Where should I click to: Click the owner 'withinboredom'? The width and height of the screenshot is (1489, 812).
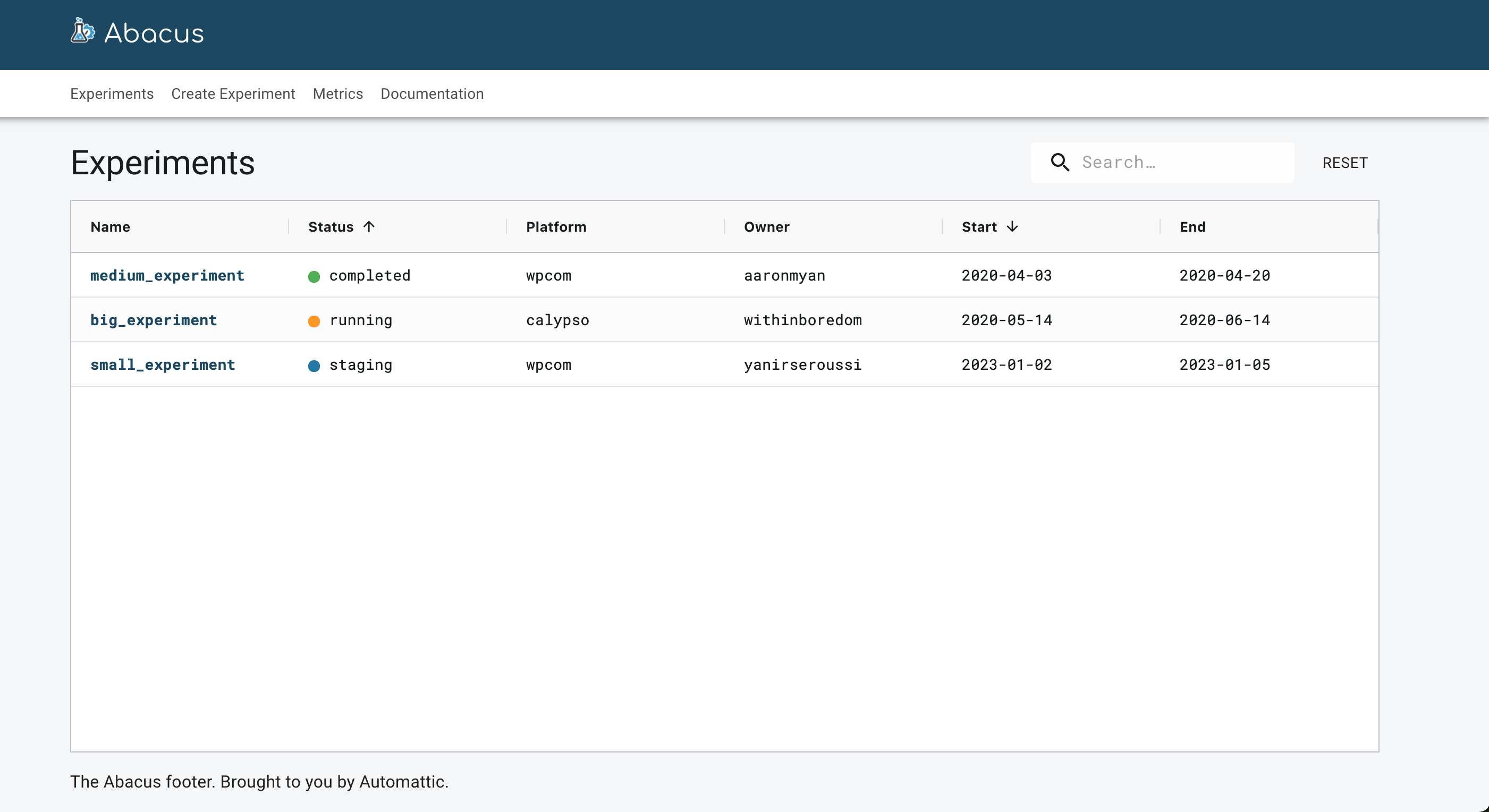[803, 320]
